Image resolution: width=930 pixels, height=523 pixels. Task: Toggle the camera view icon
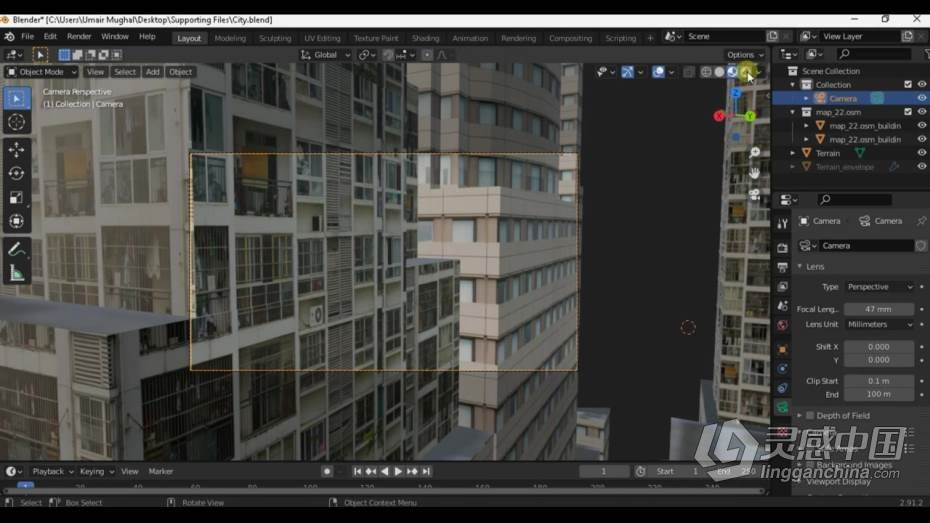click(x=754, y=194)
